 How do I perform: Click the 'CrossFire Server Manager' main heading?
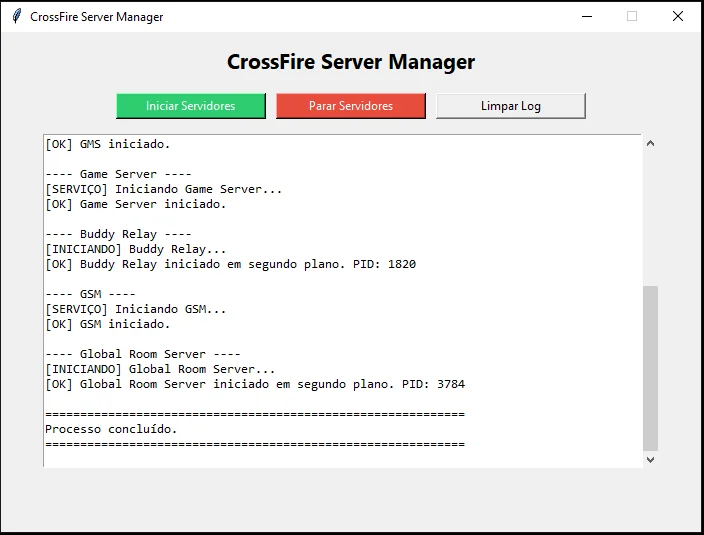click(x=351, y=62)
